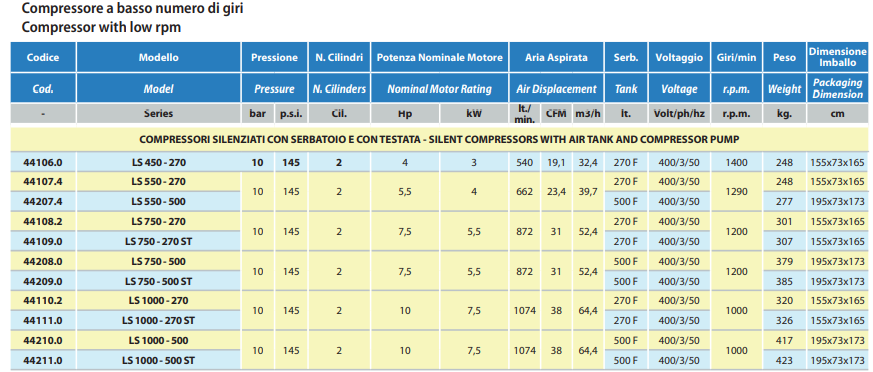Click the Codice column header
Viewport: 873px width, 372px height.
click(x=43, y=57)
